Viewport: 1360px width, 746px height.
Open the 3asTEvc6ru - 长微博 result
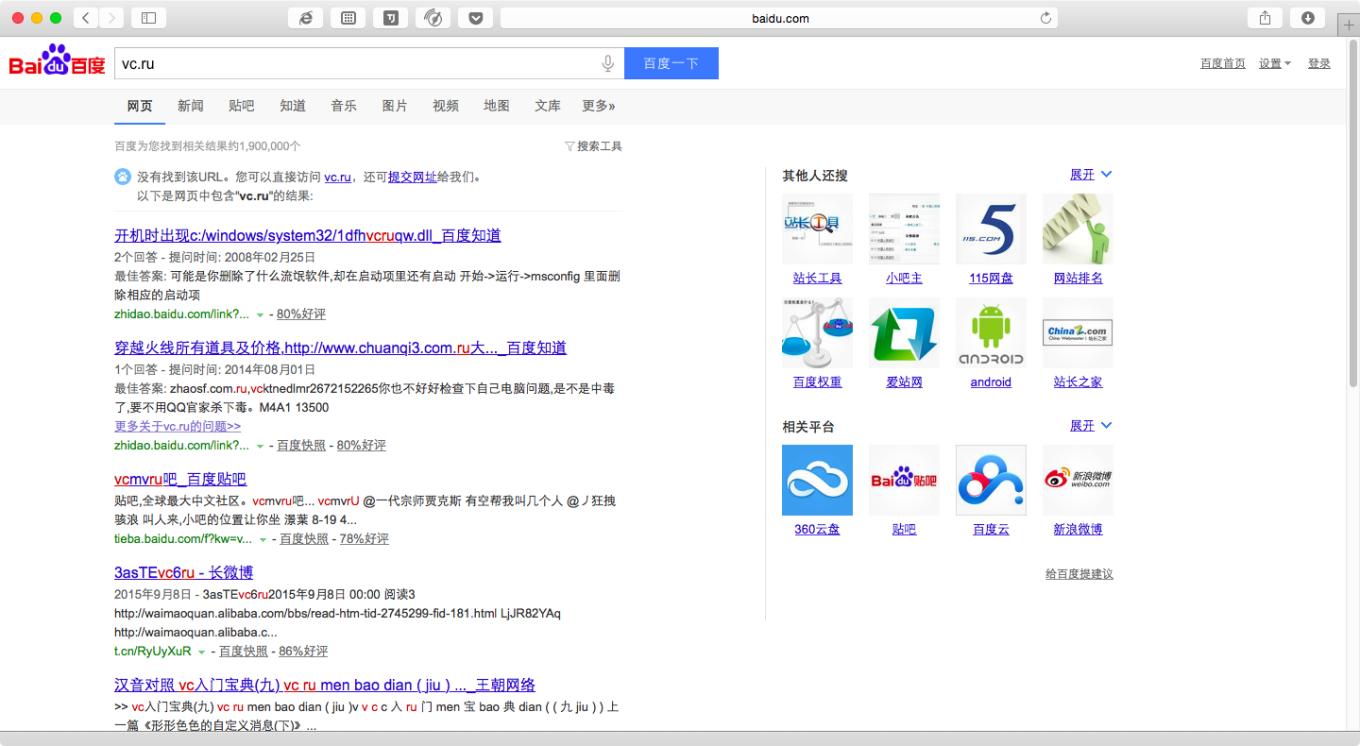(x=184, y=573)
